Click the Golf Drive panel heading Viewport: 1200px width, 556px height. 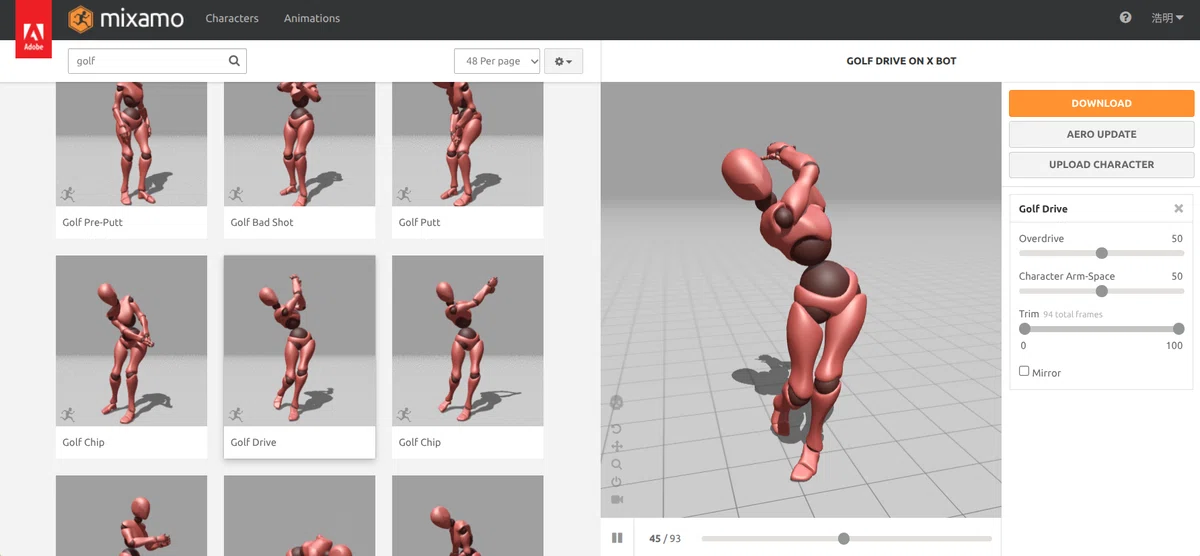pyautogui.click(x=1043, y=209)
